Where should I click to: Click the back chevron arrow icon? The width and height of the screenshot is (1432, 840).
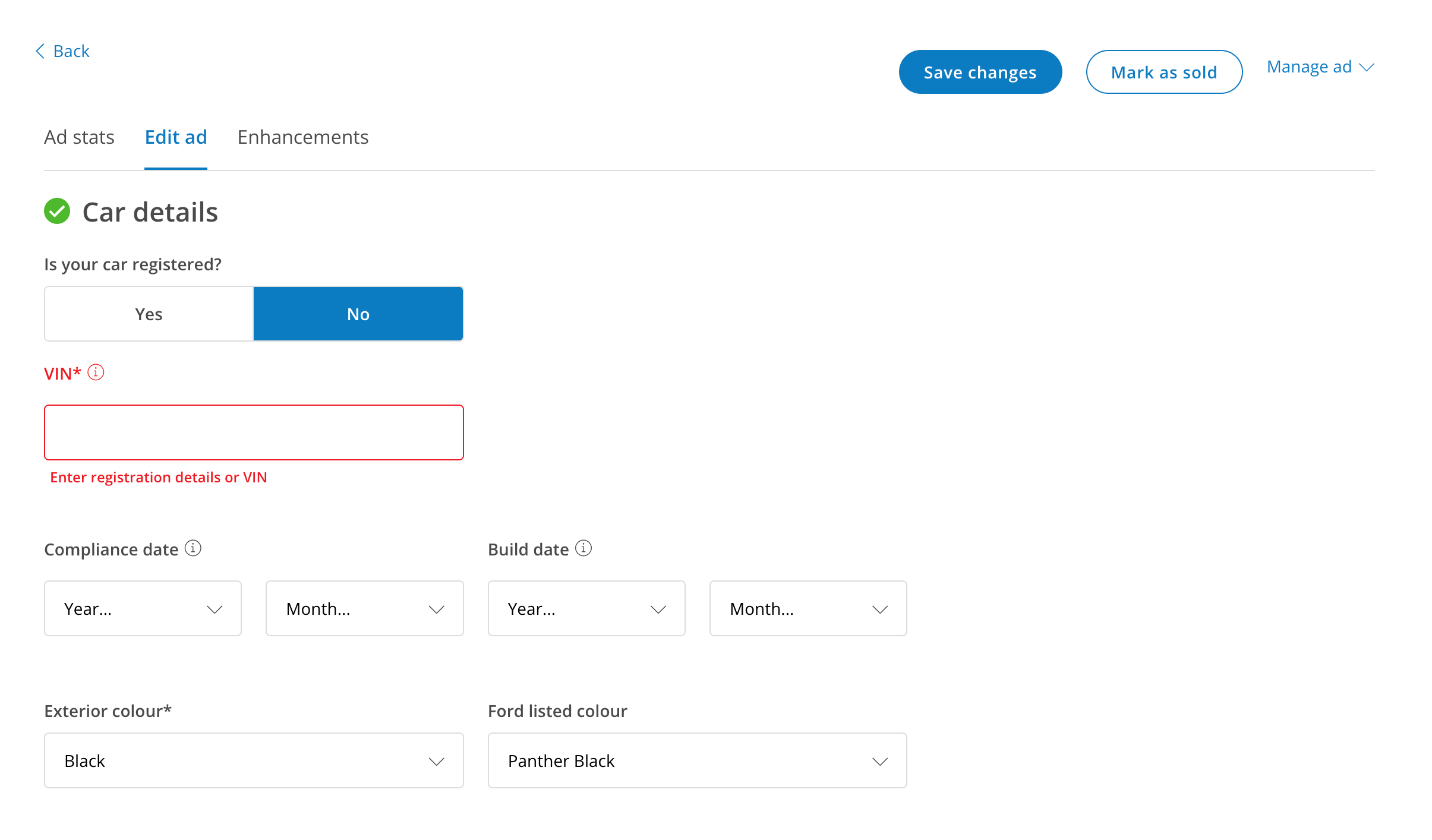[x=40, y=51]
